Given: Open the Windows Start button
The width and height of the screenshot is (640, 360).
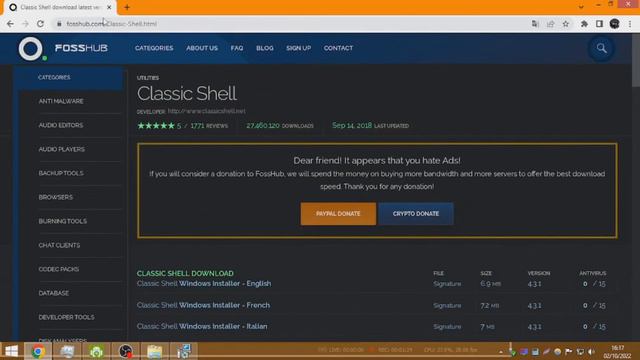Looking at the screenshot, I should (x=11, y=351).
